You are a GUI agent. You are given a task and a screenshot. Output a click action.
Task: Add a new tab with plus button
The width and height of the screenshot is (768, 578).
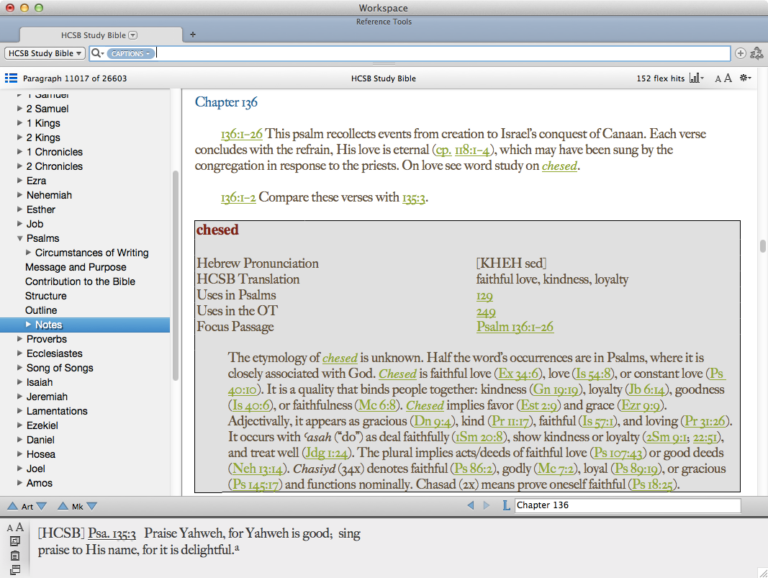[192, 34]
